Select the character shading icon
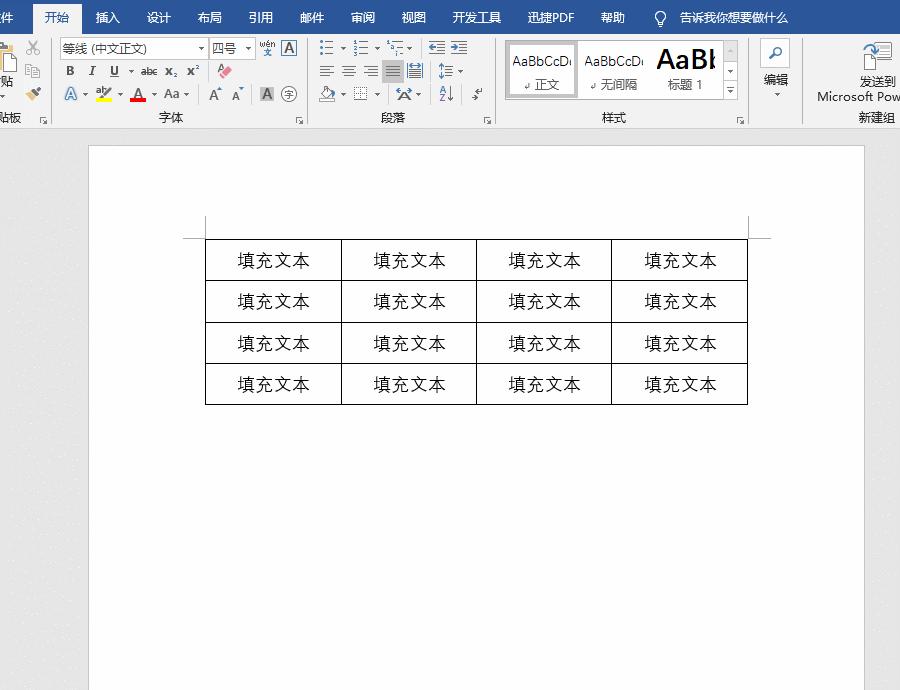The height and width of the screenshot is (690, 900). point(267,93)
